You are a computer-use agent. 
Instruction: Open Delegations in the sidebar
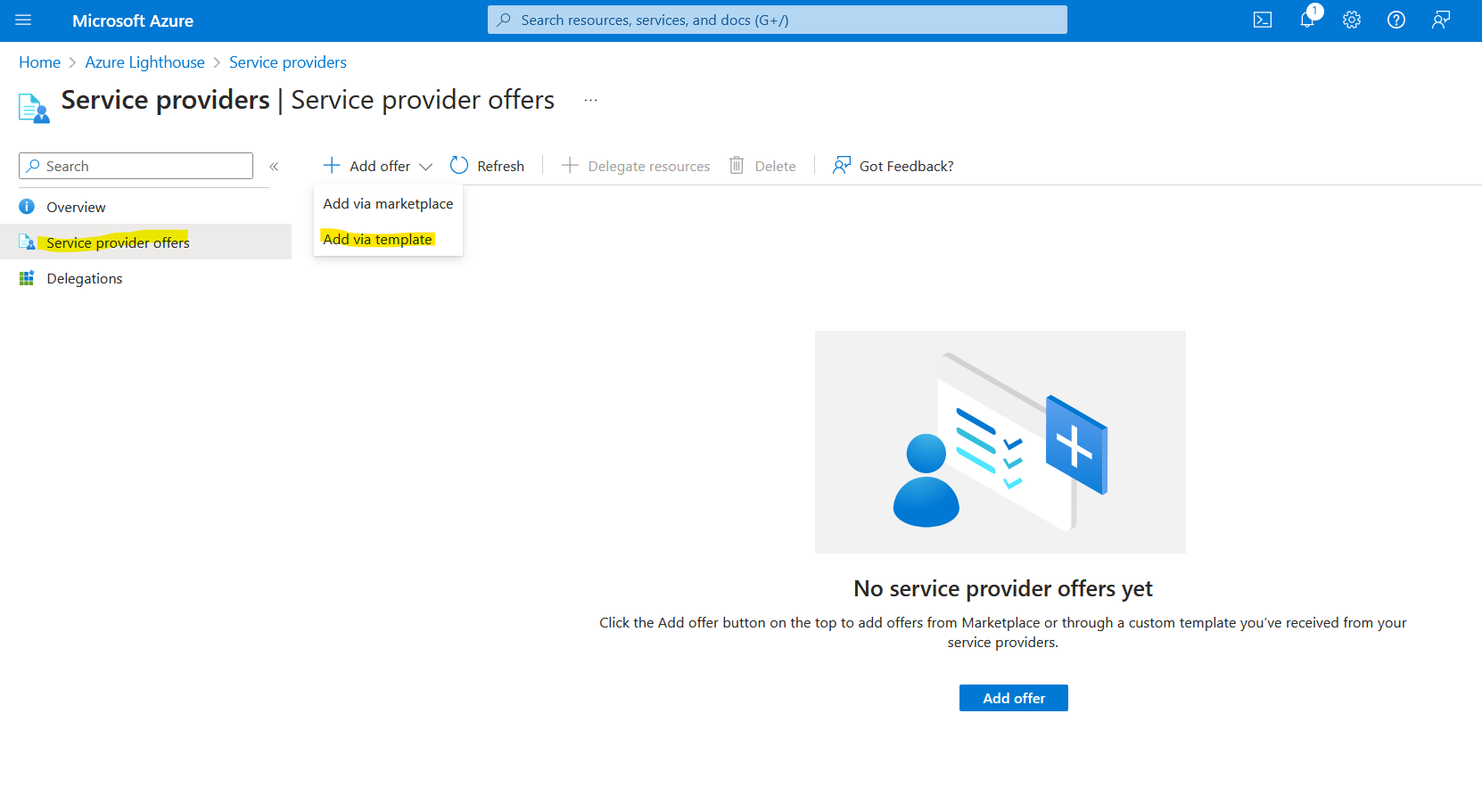(x=85, y=279)
